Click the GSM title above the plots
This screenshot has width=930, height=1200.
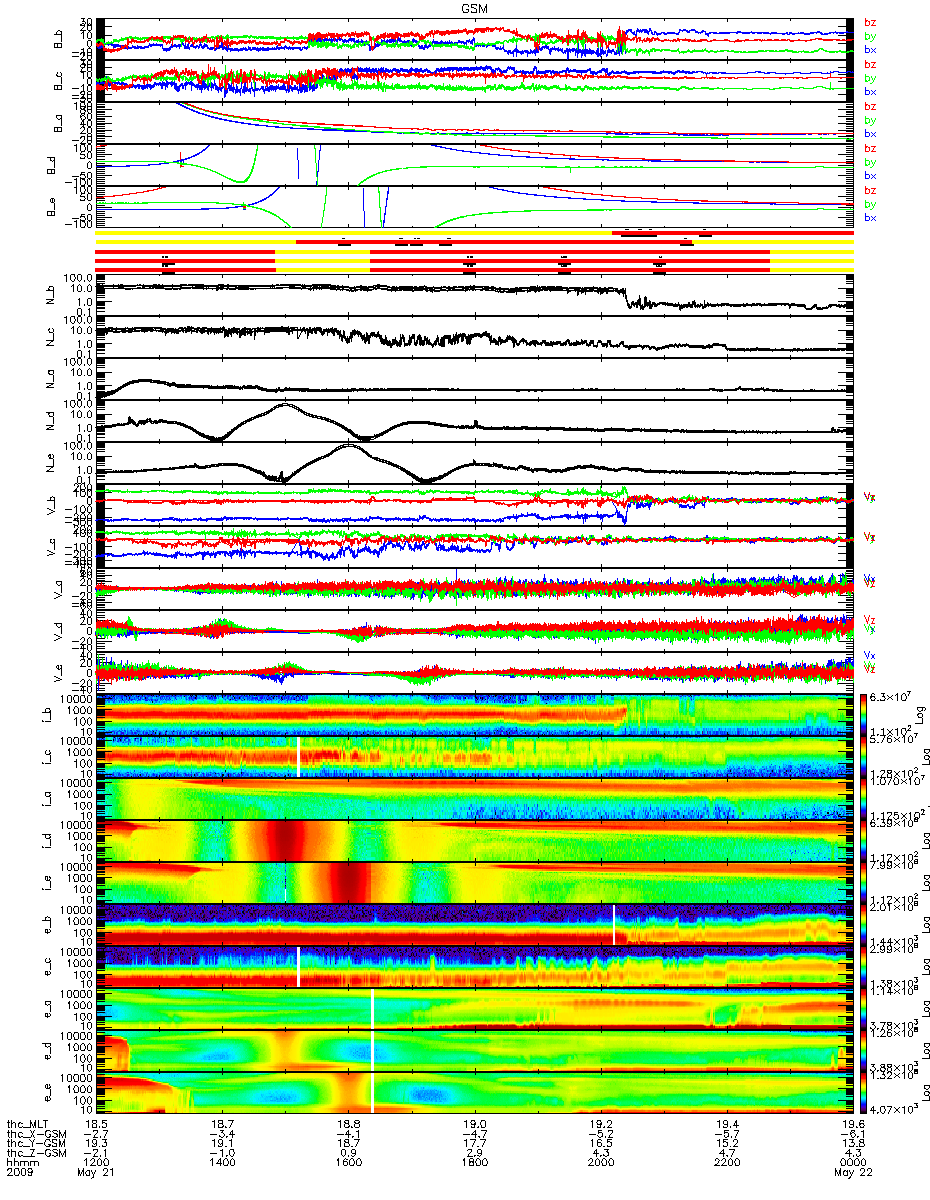[x=475, y=7]
